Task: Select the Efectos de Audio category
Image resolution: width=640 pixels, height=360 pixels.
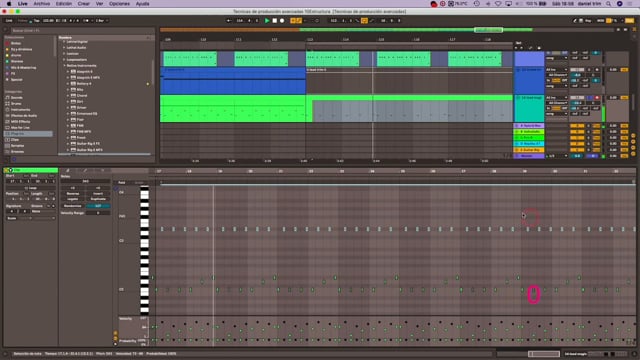Action: coord(24,116)
